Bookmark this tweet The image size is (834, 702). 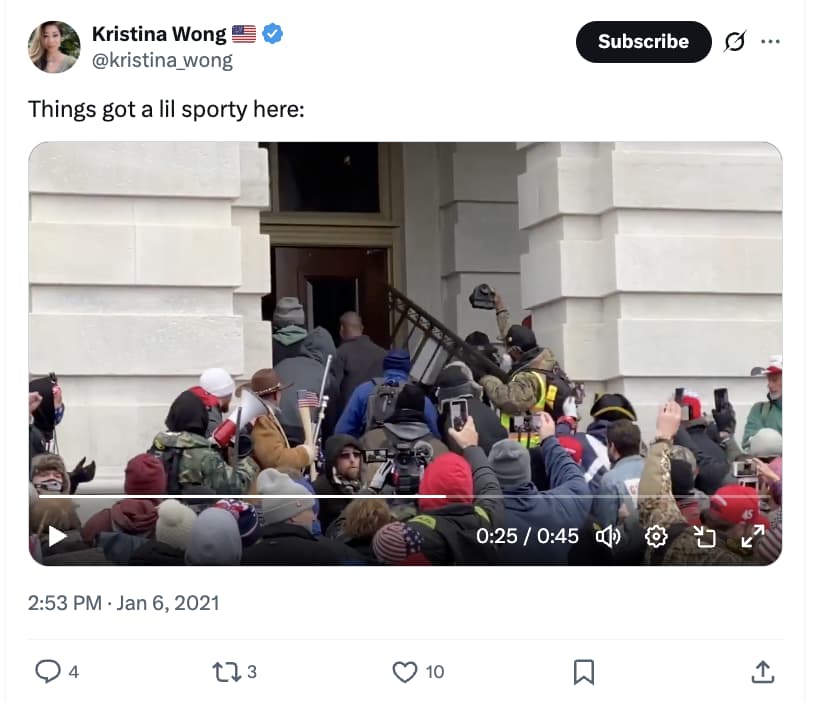[x=583, y=672]
